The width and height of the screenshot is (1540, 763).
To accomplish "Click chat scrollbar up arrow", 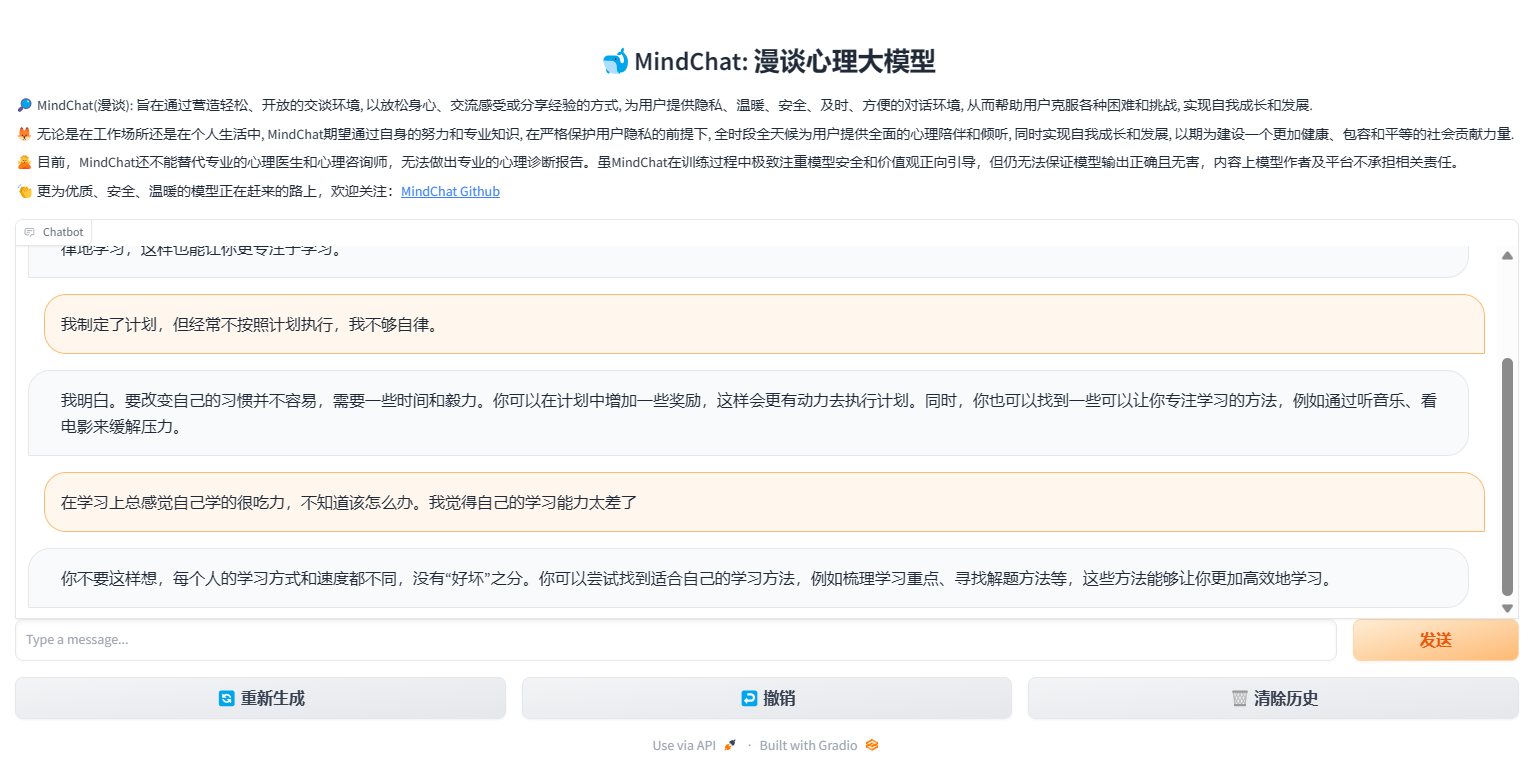I will [x=1507, y=255].
